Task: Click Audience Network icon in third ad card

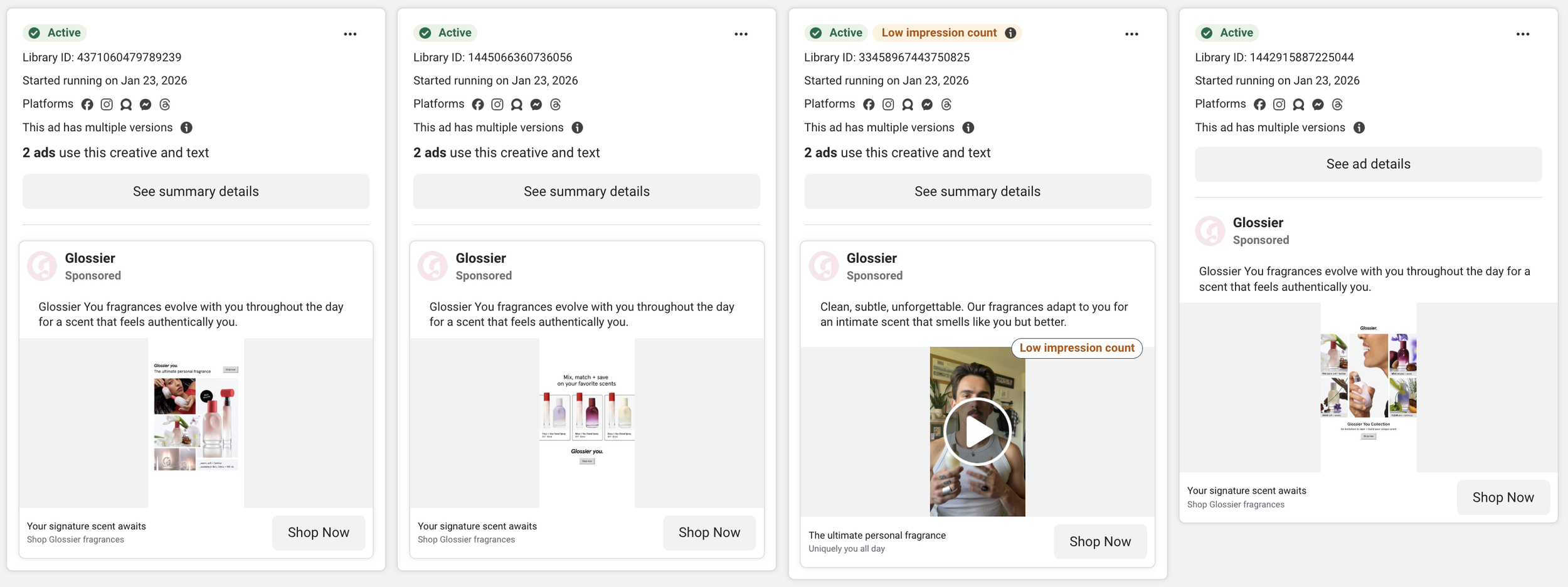Action: [x=908, y=104]
